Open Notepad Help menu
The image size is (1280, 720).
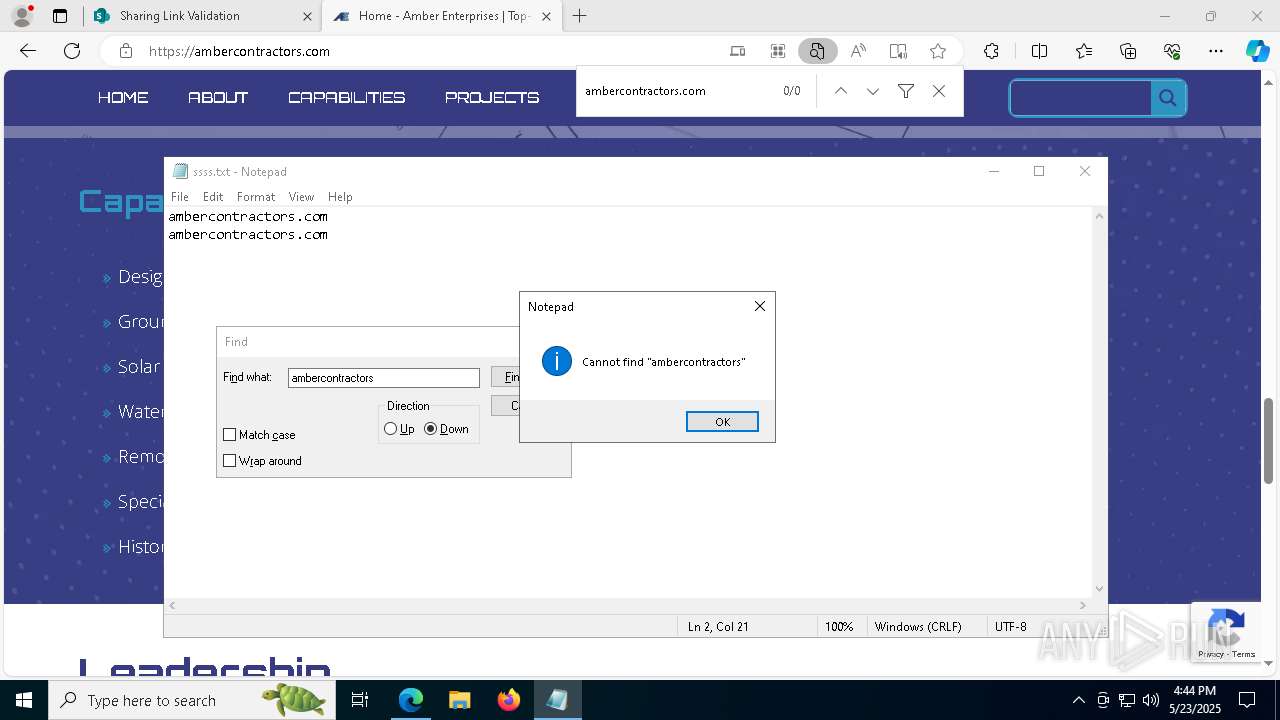click(x=340, y=197)
